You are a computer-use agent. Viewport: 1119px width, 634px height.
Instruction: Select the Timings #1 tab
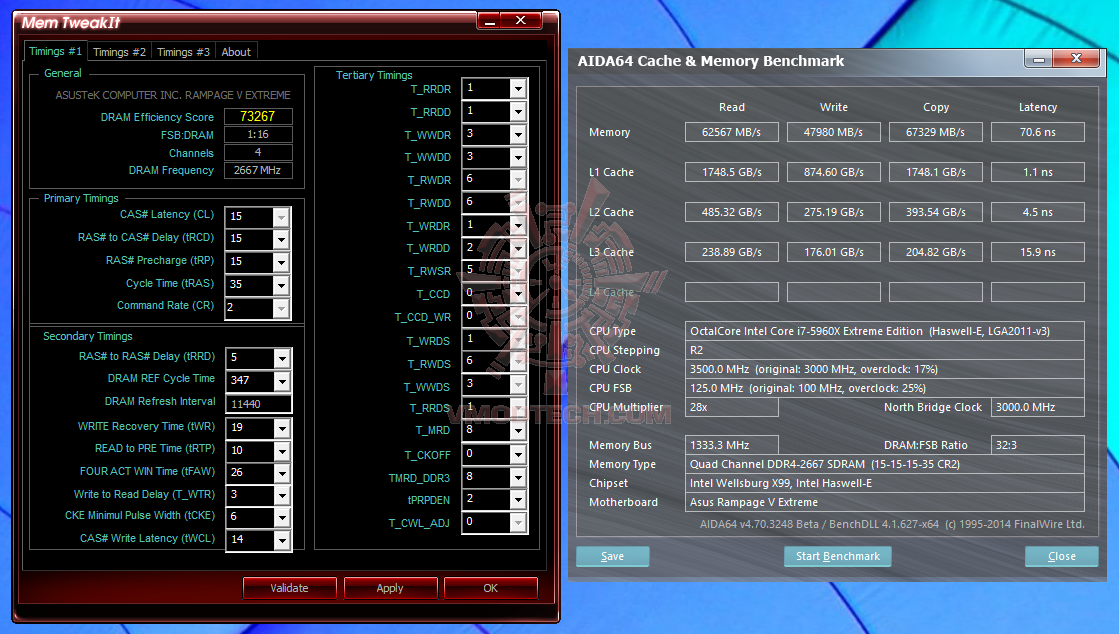[x=56, y=51]
